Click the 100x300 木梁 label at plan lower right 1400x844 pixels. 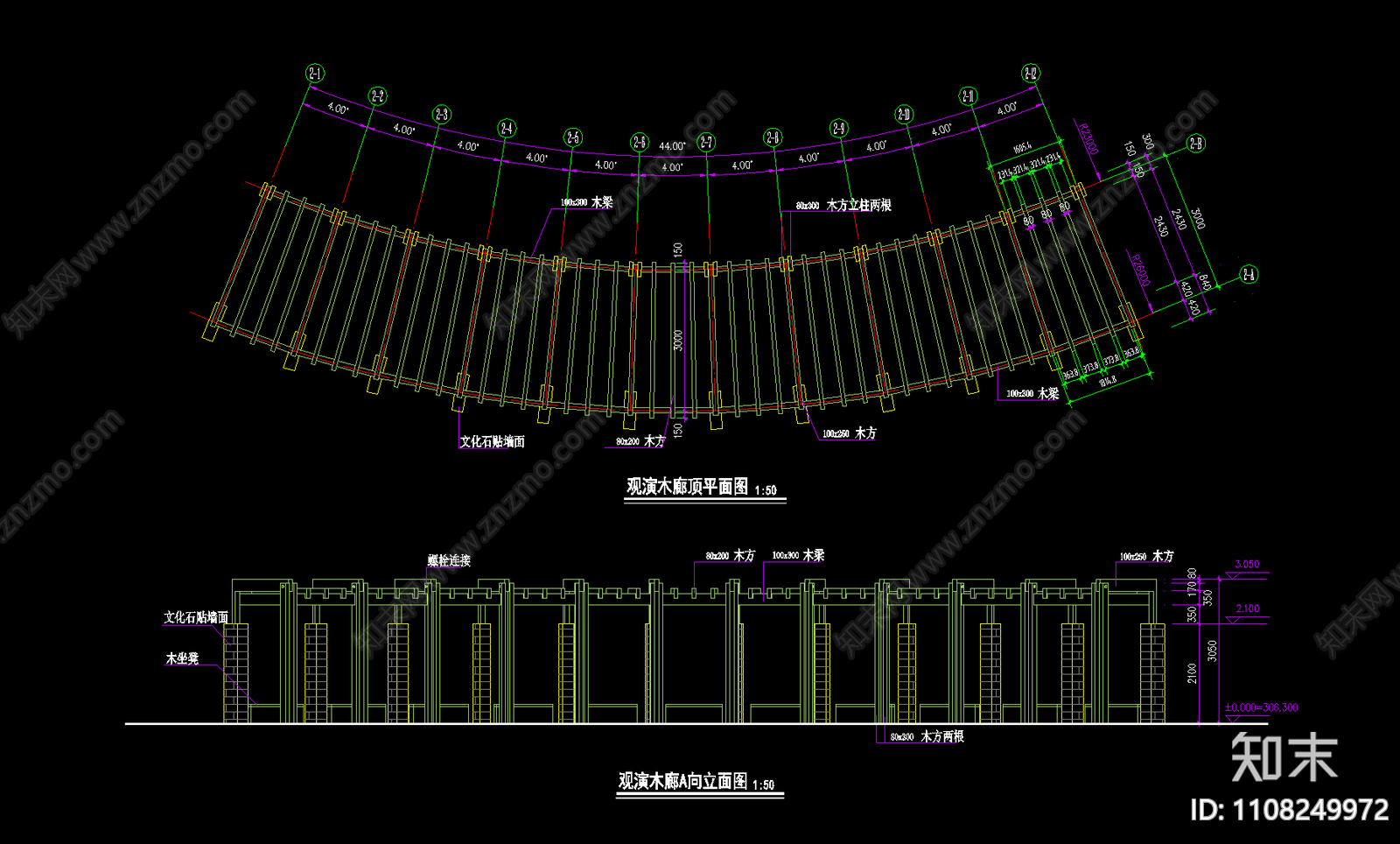[x=1032, y=394]
